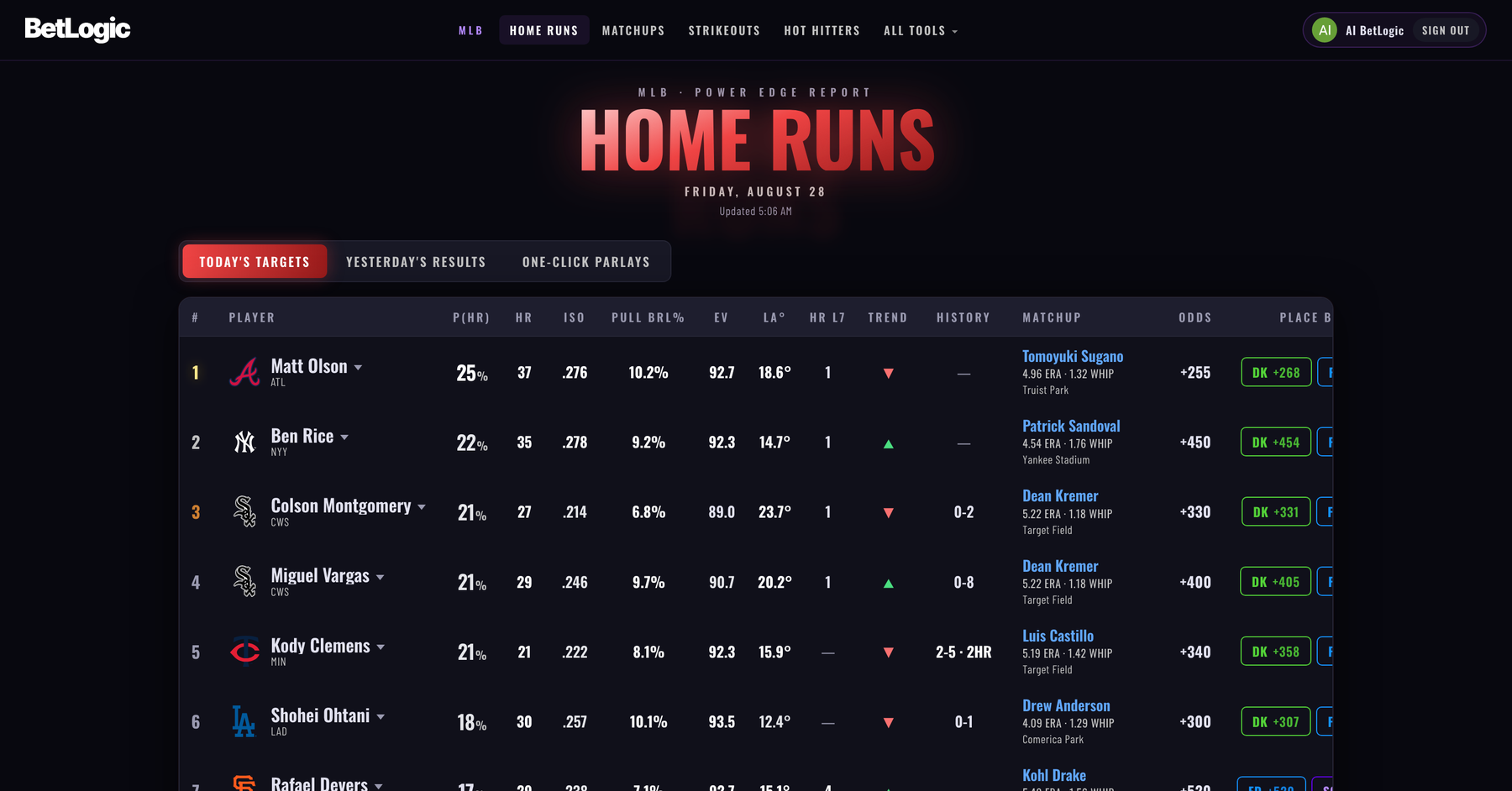
Task: Expand Shohei Ohtani player details
Action: pos(381,716)
